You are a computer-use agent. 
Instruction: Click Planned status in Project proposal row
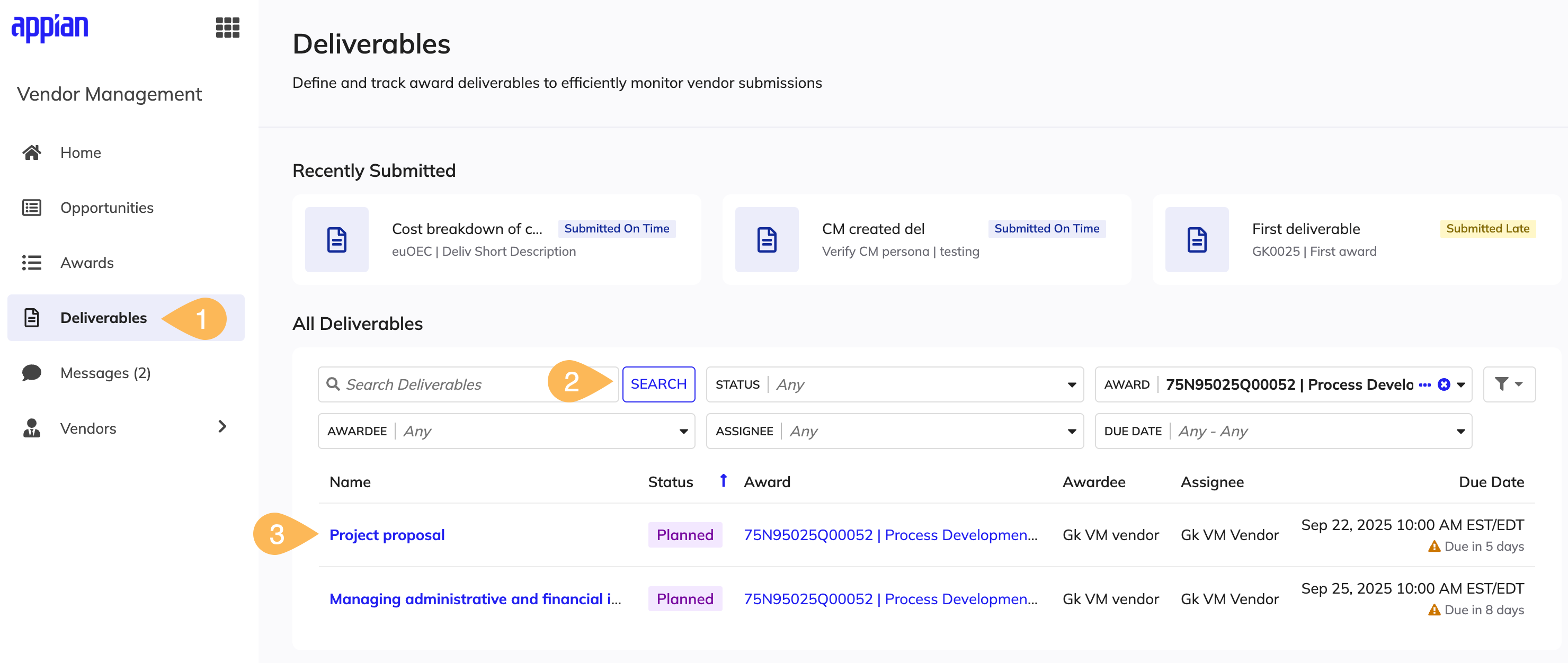(x=685, y=535)
